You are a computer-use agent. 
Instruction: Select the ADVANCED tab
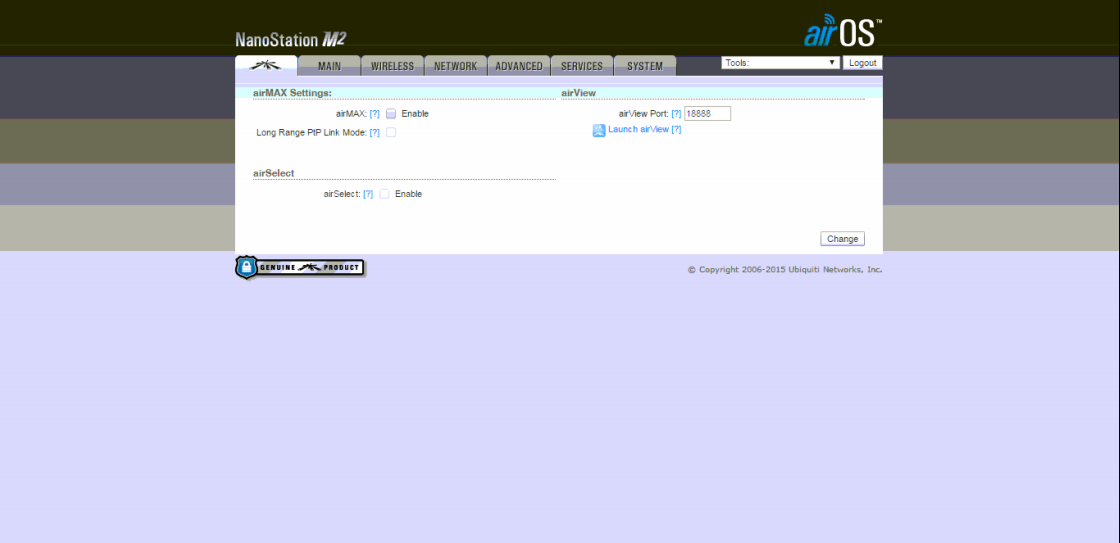coord(519,66)
